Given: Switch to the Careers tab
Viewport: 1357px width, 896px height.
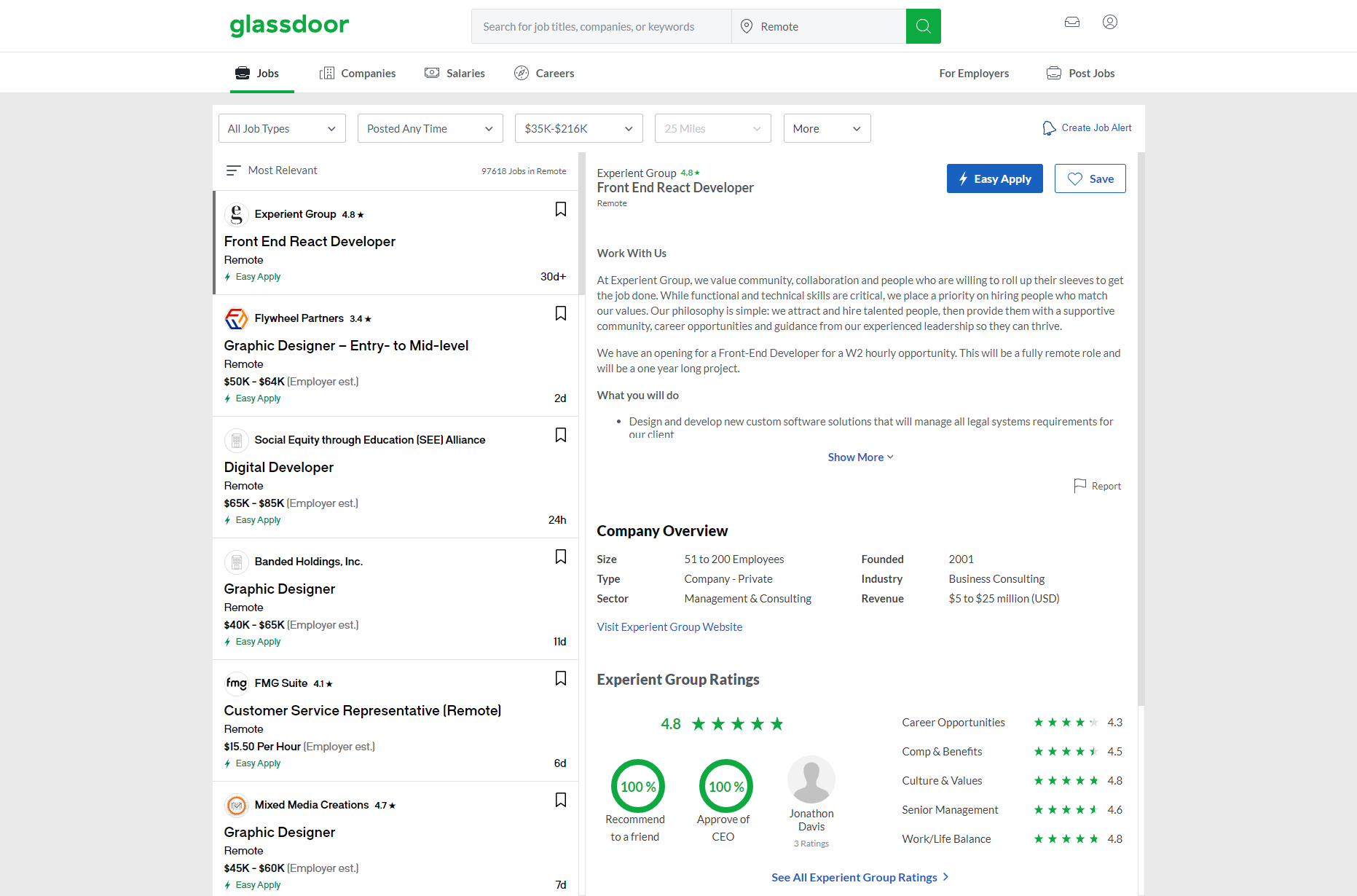Looking at the screenshot, I should pos(544,73).
